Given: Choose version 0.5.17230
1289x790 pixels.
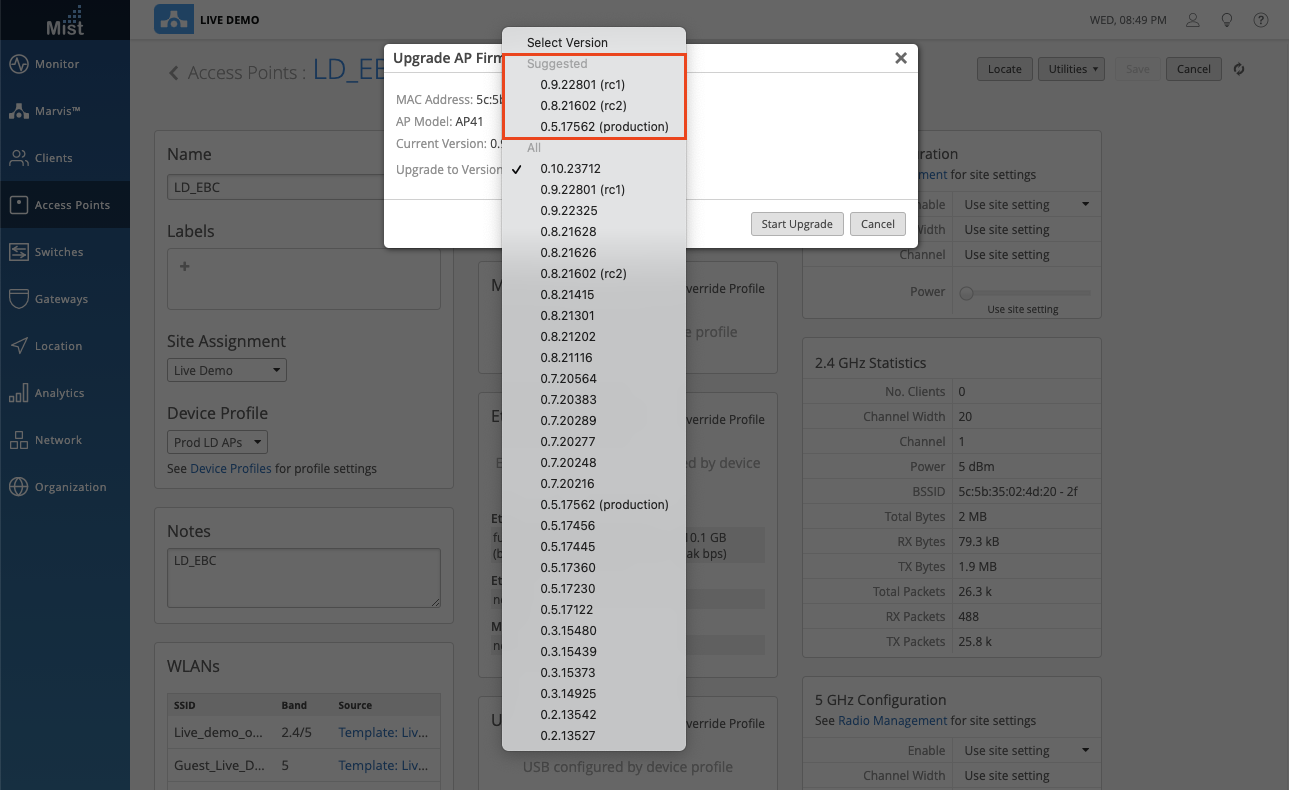Looking at the screenshot, I should coord(594,588).
